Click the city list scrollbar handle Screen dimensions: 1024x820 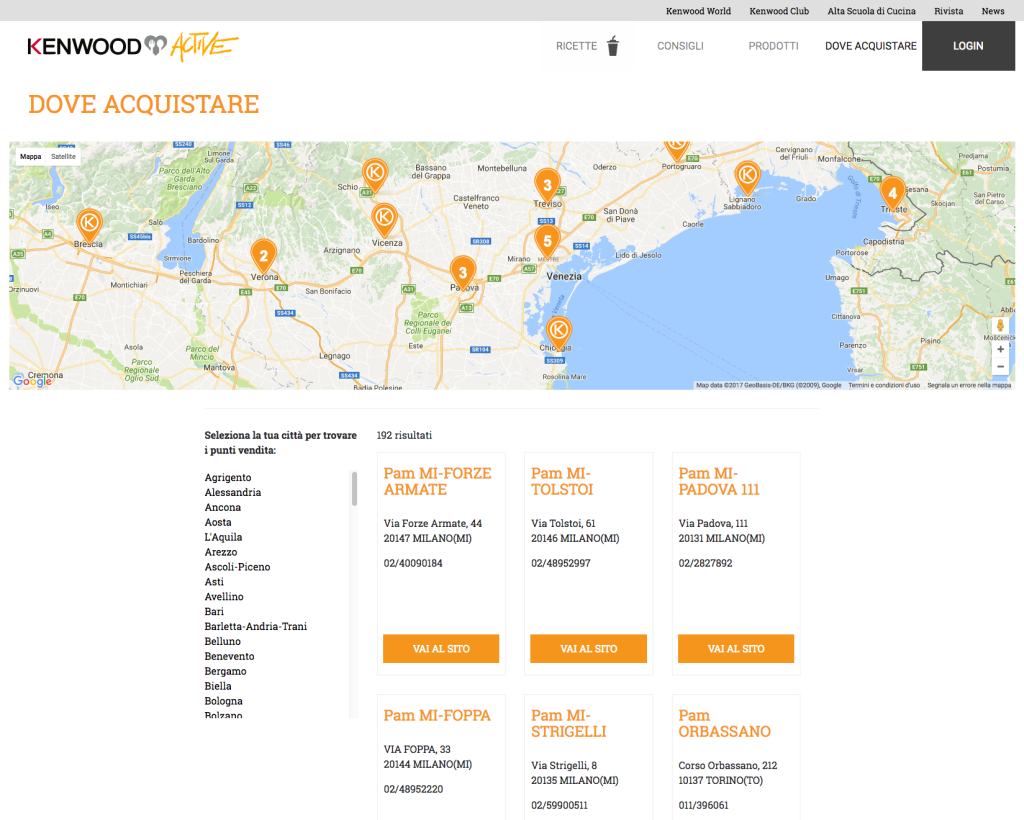(x=355, y=488)
